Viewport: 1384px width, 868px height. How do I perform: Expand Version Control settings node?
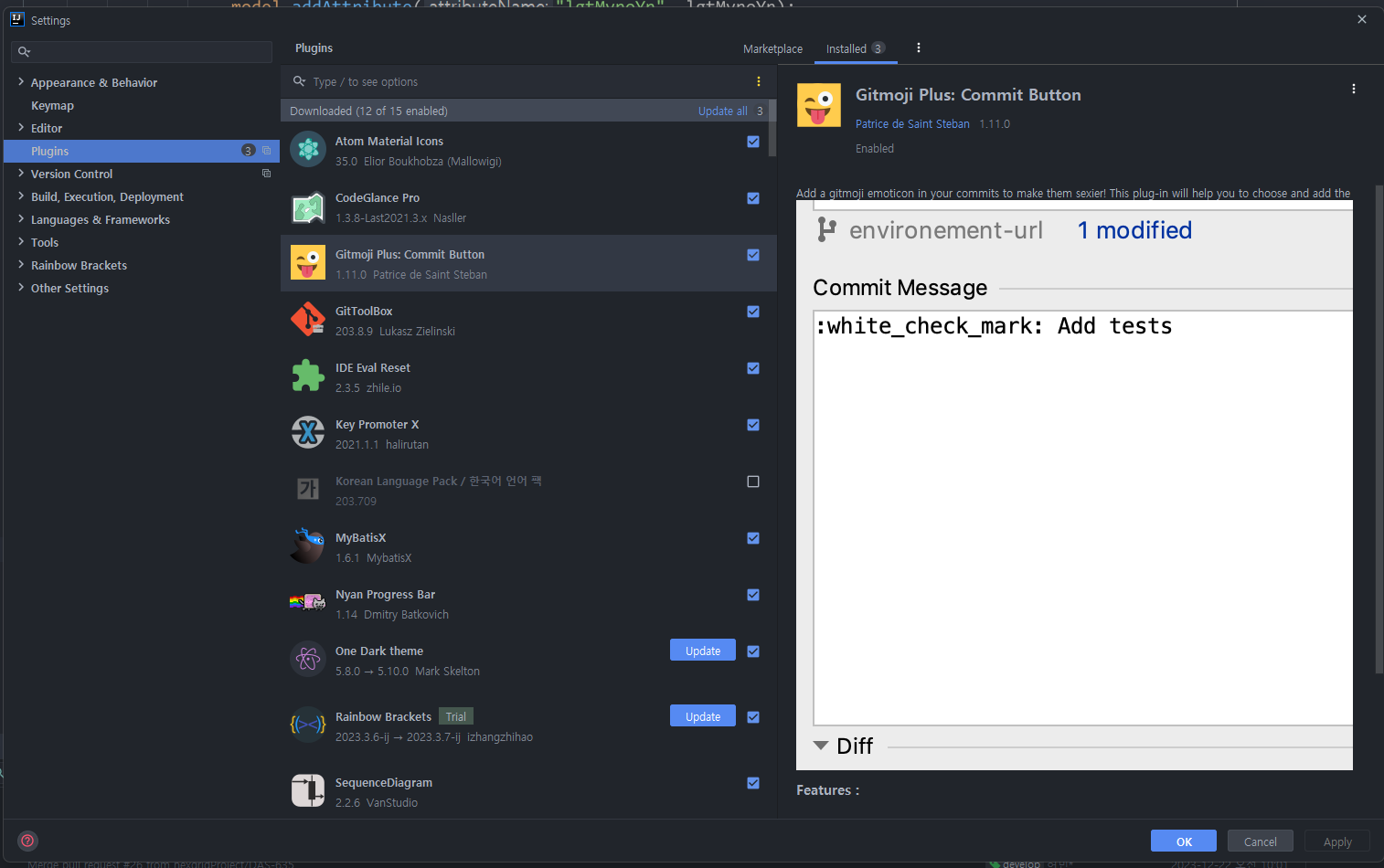coord(21,174)
